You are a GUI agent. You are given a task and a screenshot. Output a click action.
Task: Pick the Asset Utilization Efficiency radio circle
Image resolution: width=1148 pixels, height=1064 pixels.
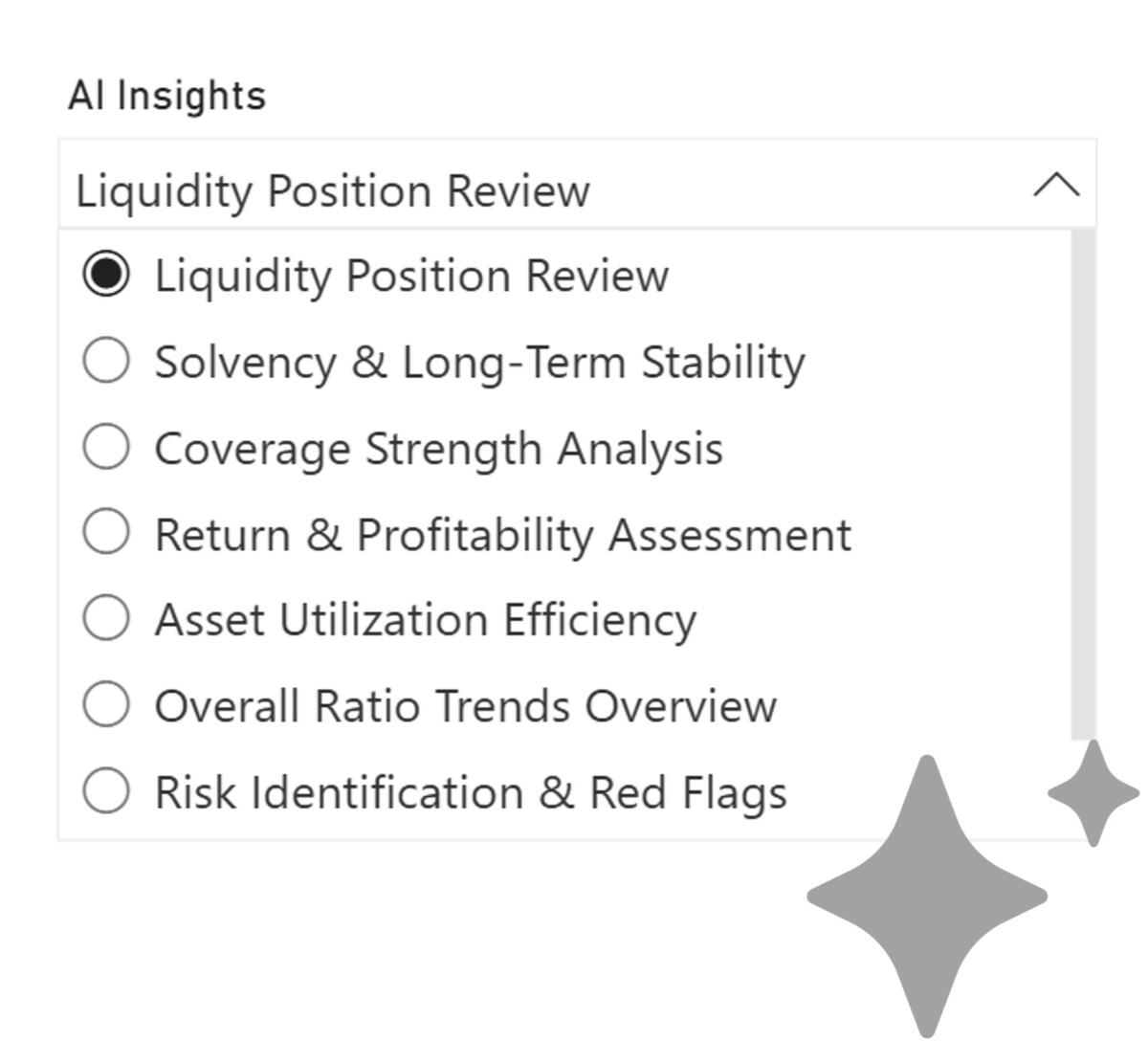coord(106,619)
